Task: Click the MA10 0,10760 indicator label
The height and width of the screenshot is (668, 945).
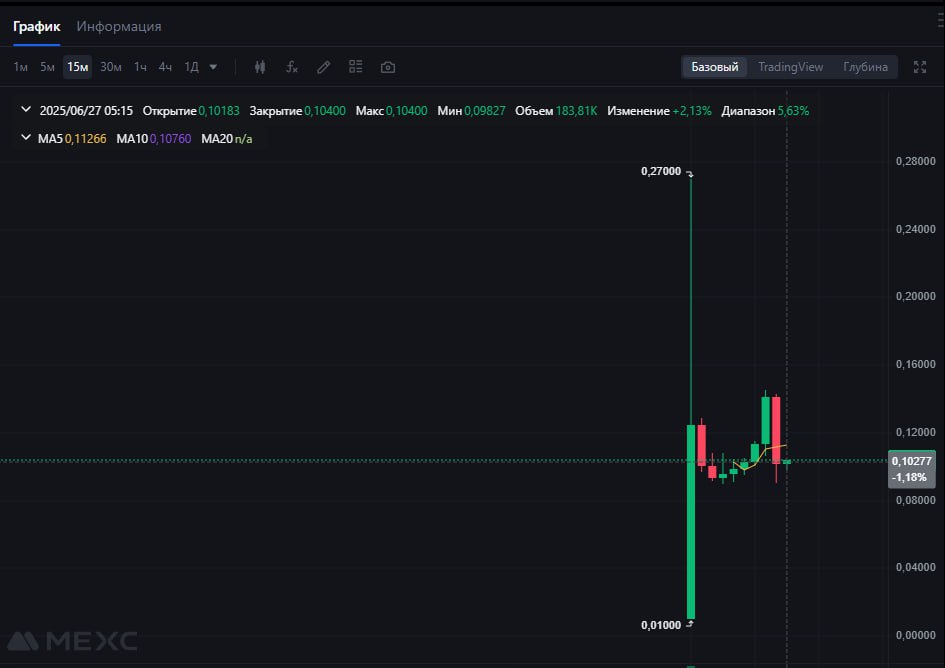Action: [154, 139]
